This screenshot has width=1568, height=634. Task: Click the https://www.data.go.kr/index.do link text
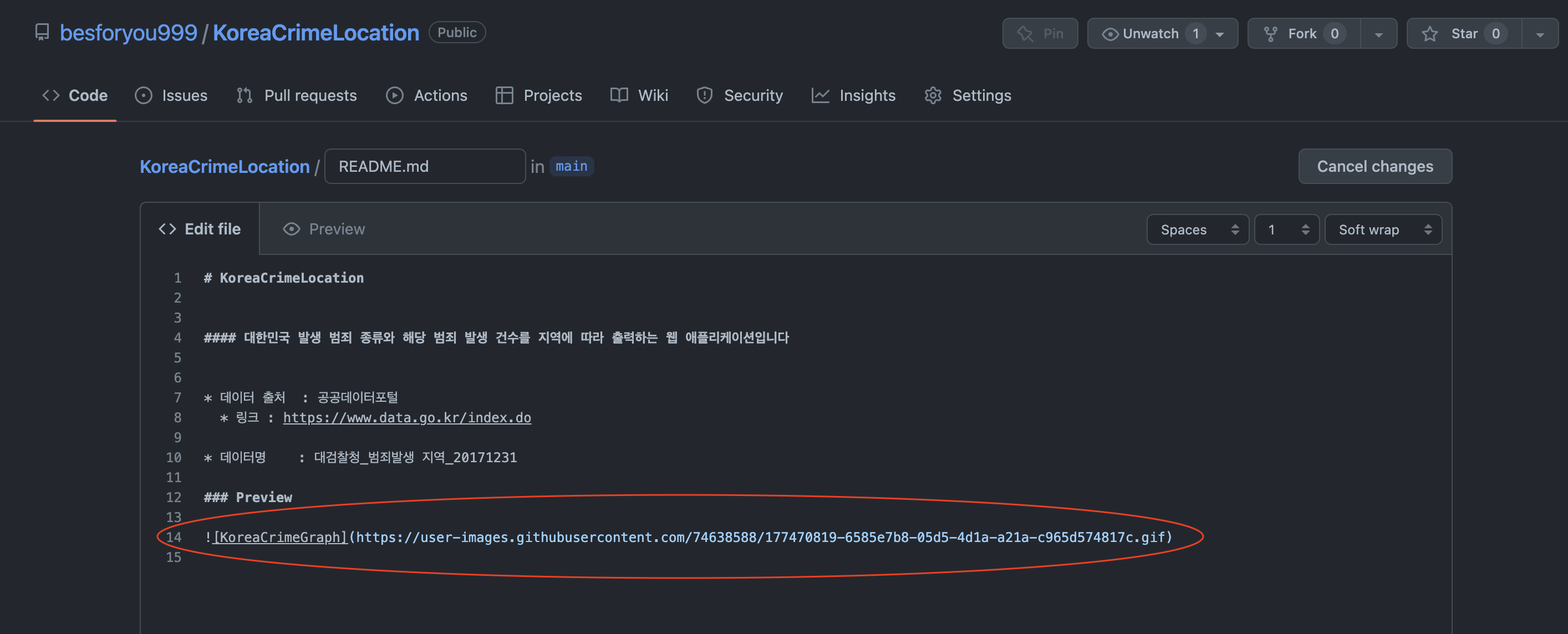click(x=407, y=417)
